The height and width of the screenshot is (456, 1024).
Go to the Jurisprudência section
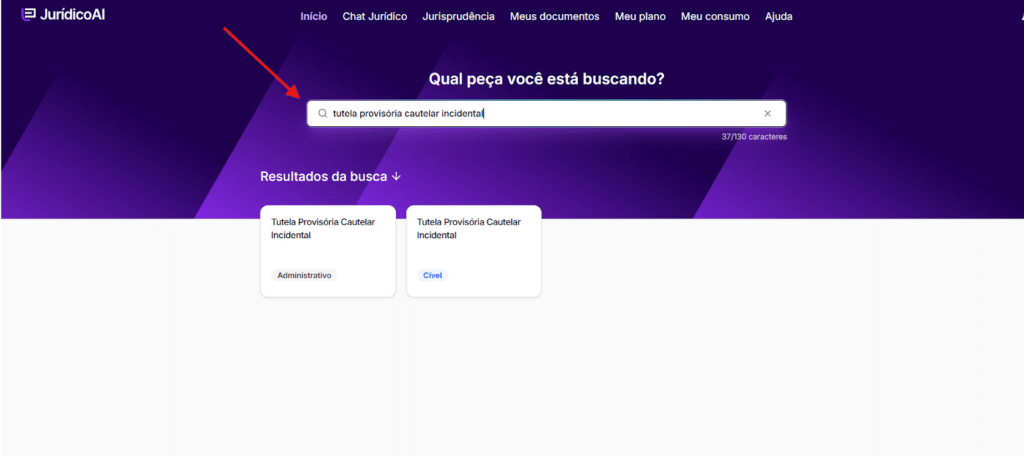pos(458,16)
